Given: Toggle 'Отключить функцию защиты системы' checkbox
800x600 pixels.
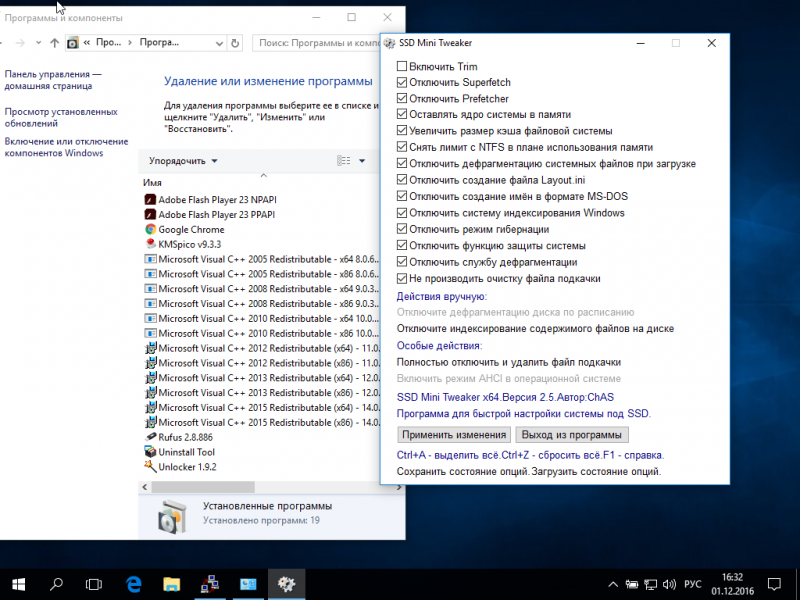Looking at the screenshot, I should click(x=402, y=245).
